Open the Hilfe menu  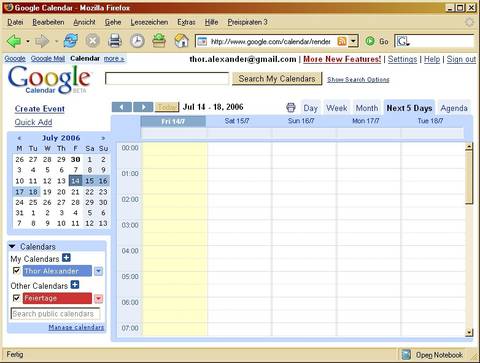click(211, 22)
